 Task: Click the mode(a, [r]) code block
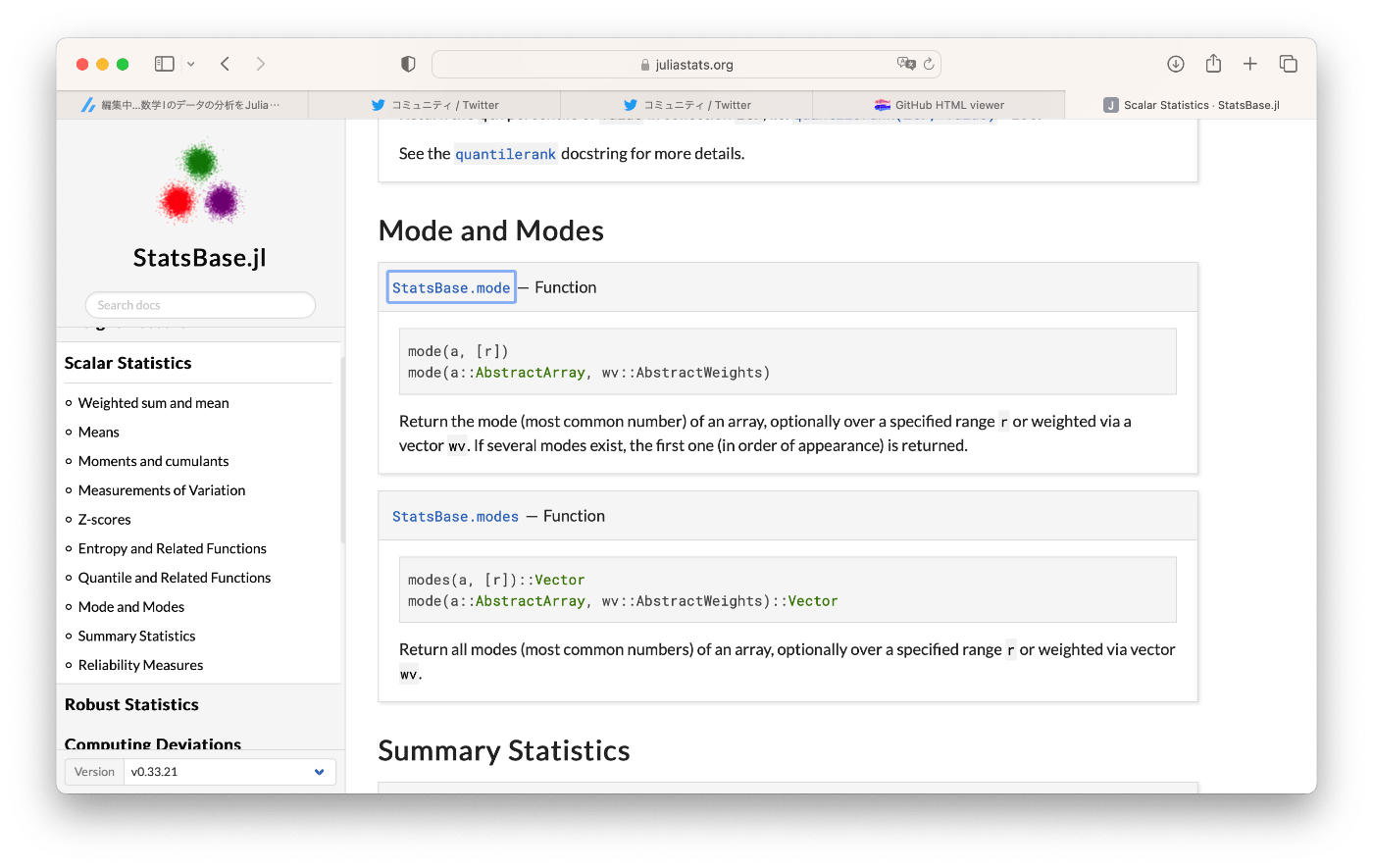pos(788,362)
